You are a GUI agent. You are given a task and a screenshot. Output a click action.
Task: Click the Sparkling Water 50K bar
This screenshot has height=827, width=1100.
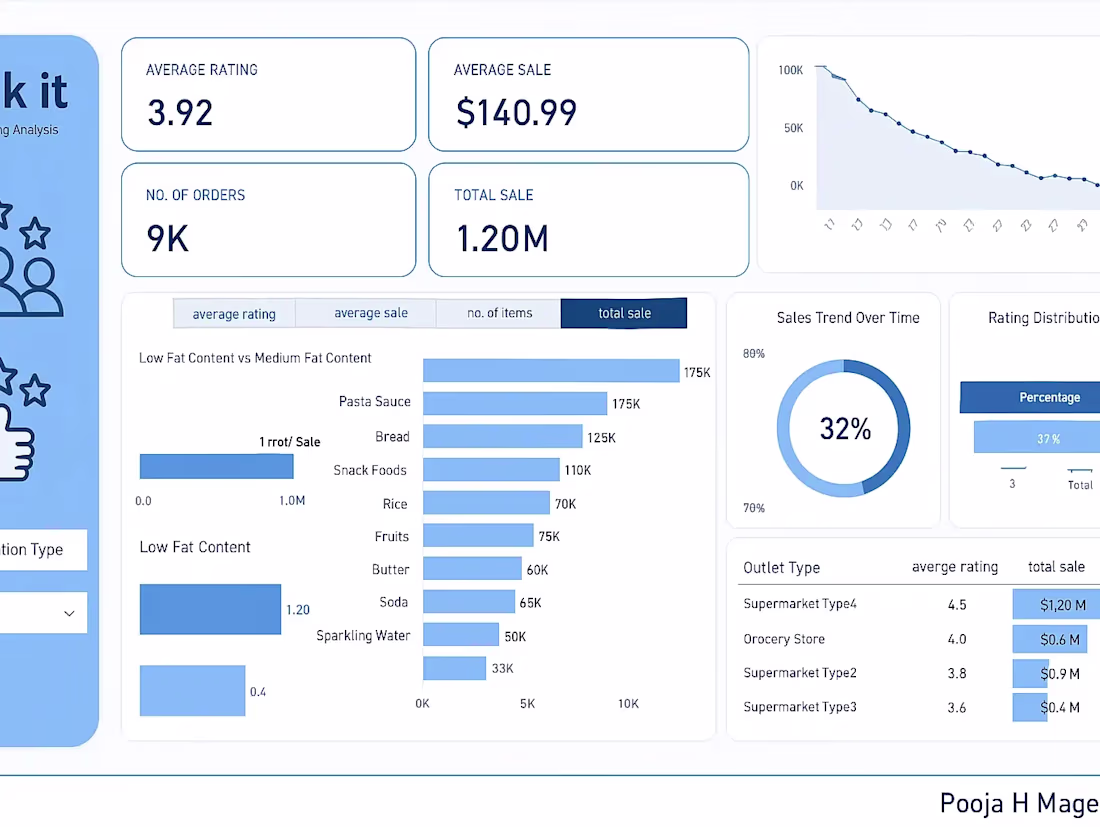click(x=461, y=634)
